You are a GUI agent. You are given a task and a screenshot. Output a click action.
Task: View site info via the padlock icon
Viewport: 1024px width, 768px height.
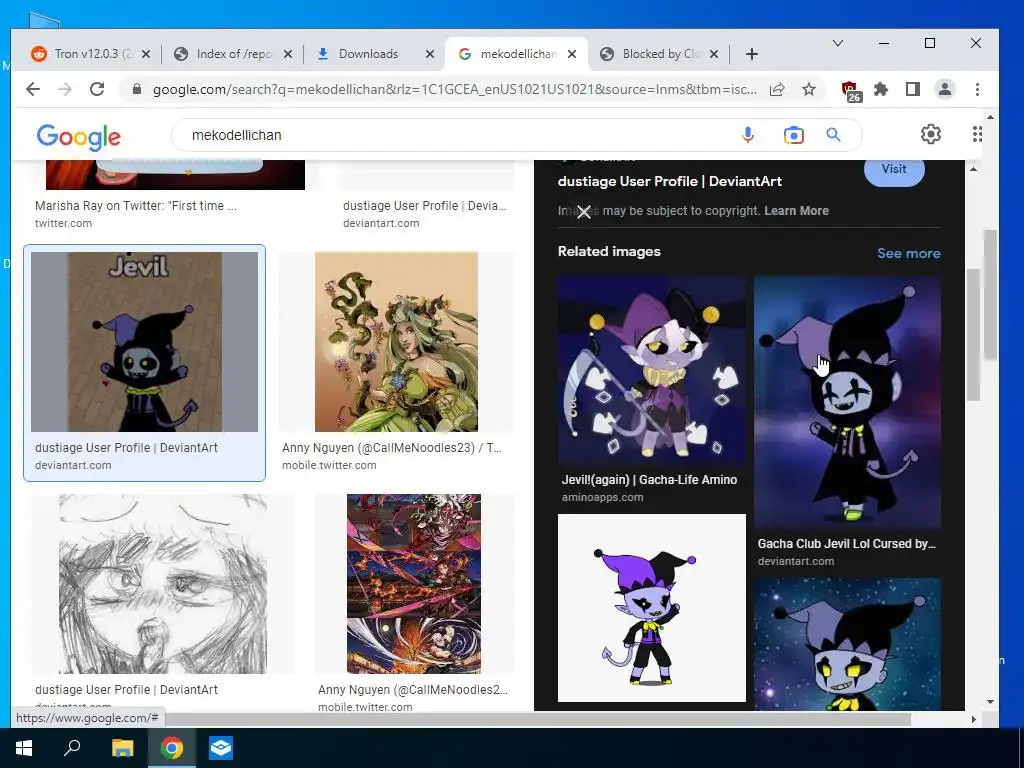(136, 89)
